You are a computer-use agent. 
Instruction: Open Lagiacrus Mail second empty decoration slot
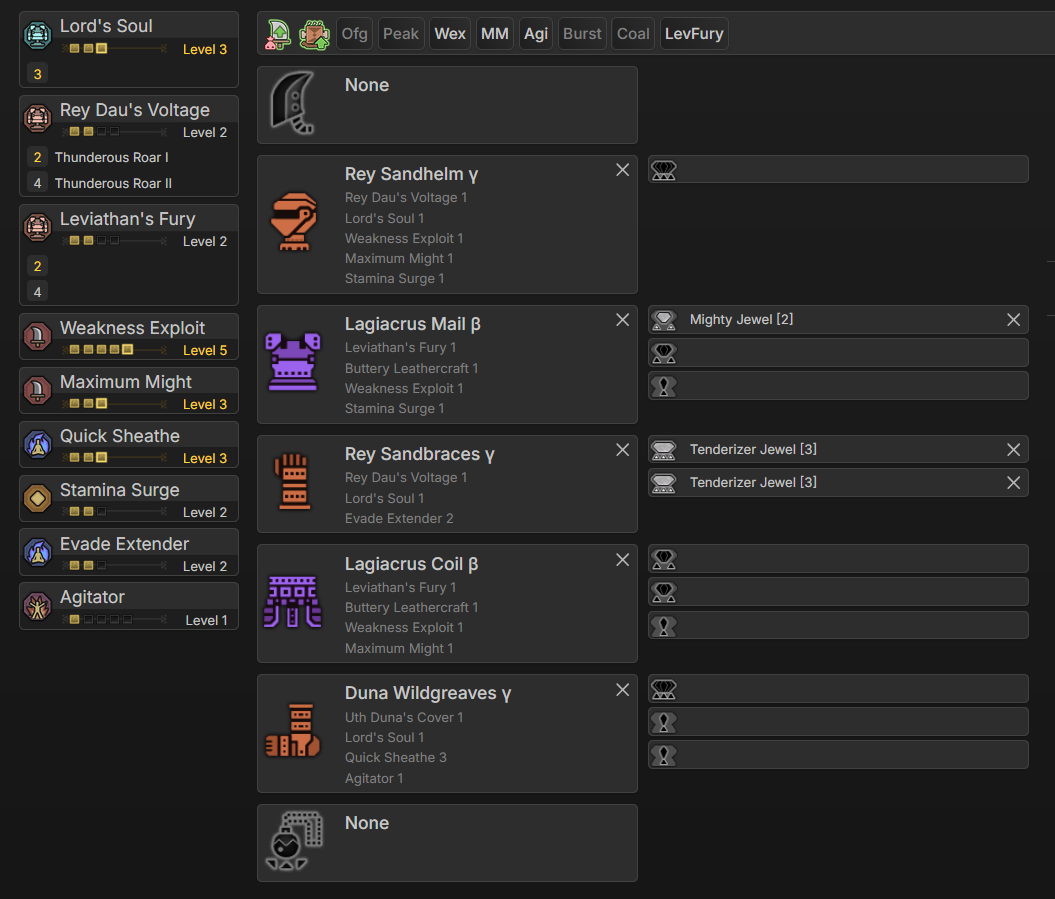click(x=838, y=353)
